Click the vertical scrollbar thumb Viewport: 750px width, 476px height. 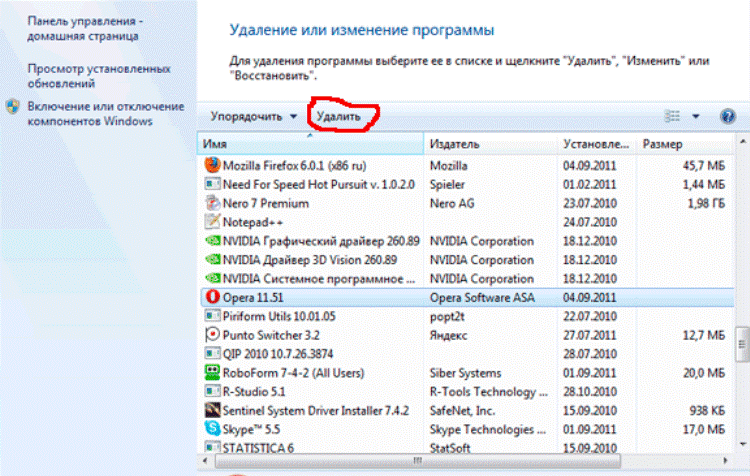coord(742,344)
